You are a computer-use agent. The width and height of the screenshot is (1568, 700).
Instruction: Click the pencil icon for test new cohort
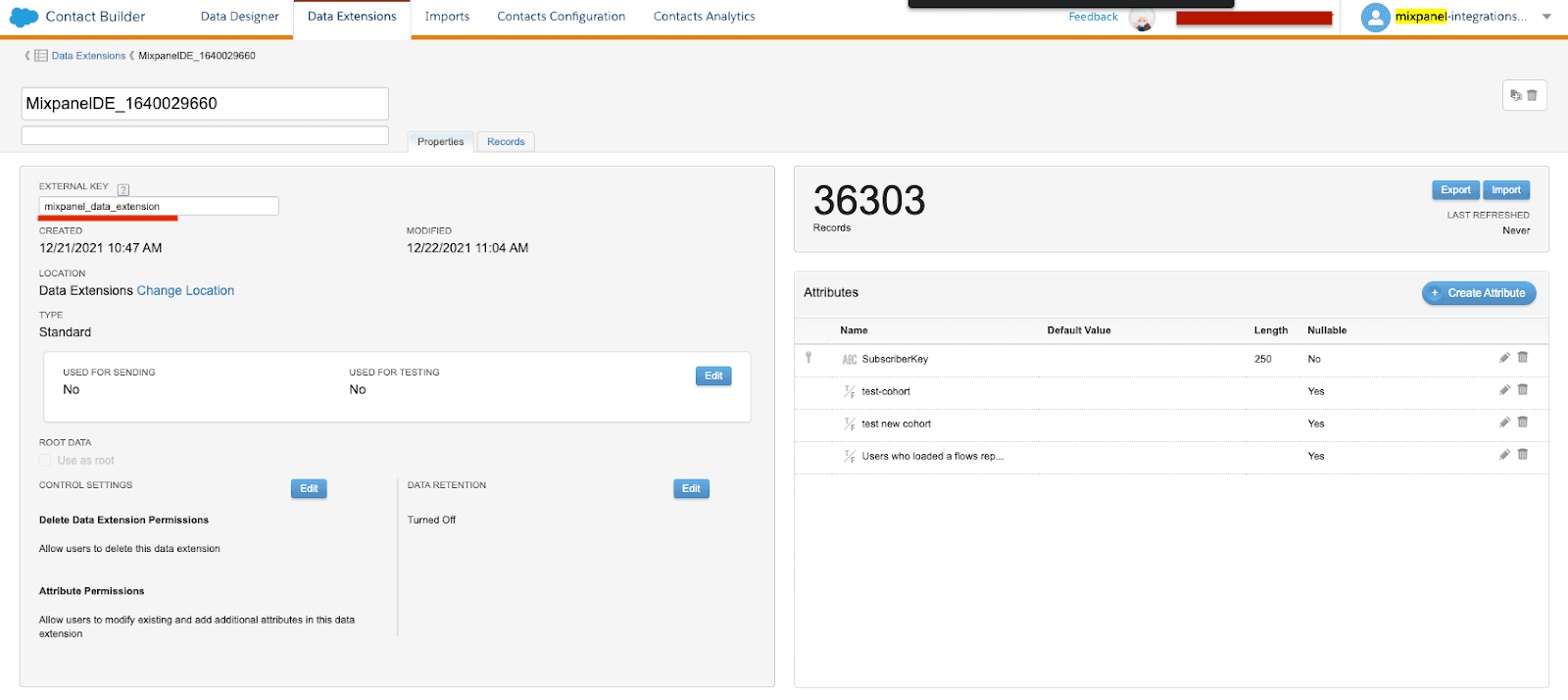1504,423
